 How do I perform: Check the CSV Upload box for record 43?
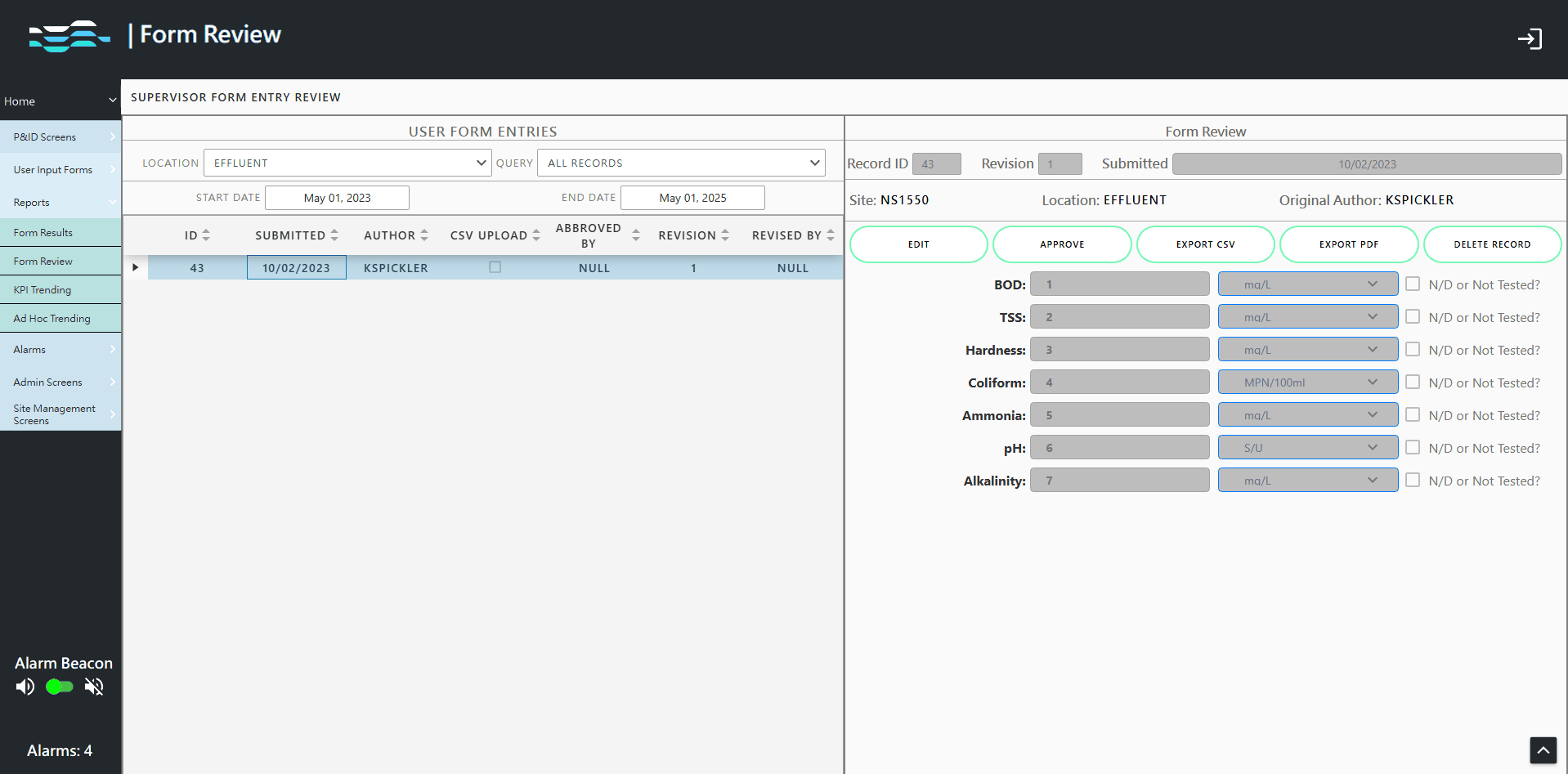[495, 267]
